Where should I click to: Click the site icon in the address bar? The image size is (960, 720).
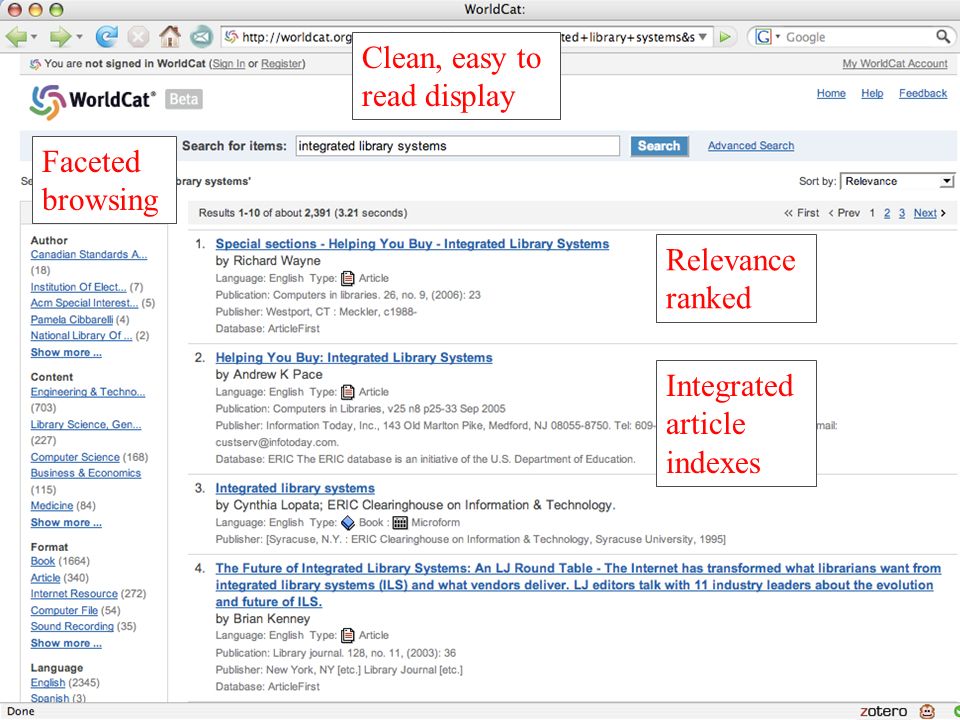click(x=231, y=37)
